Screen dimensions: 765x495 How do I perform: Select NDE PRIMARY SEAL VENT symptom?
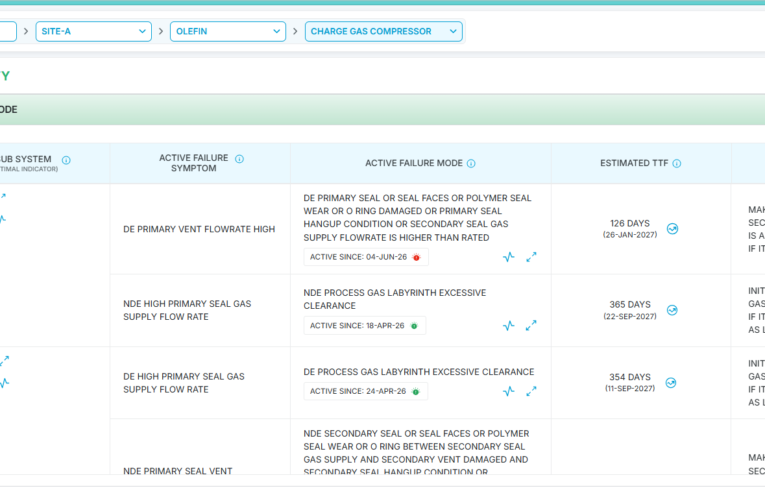click(178, 471)
